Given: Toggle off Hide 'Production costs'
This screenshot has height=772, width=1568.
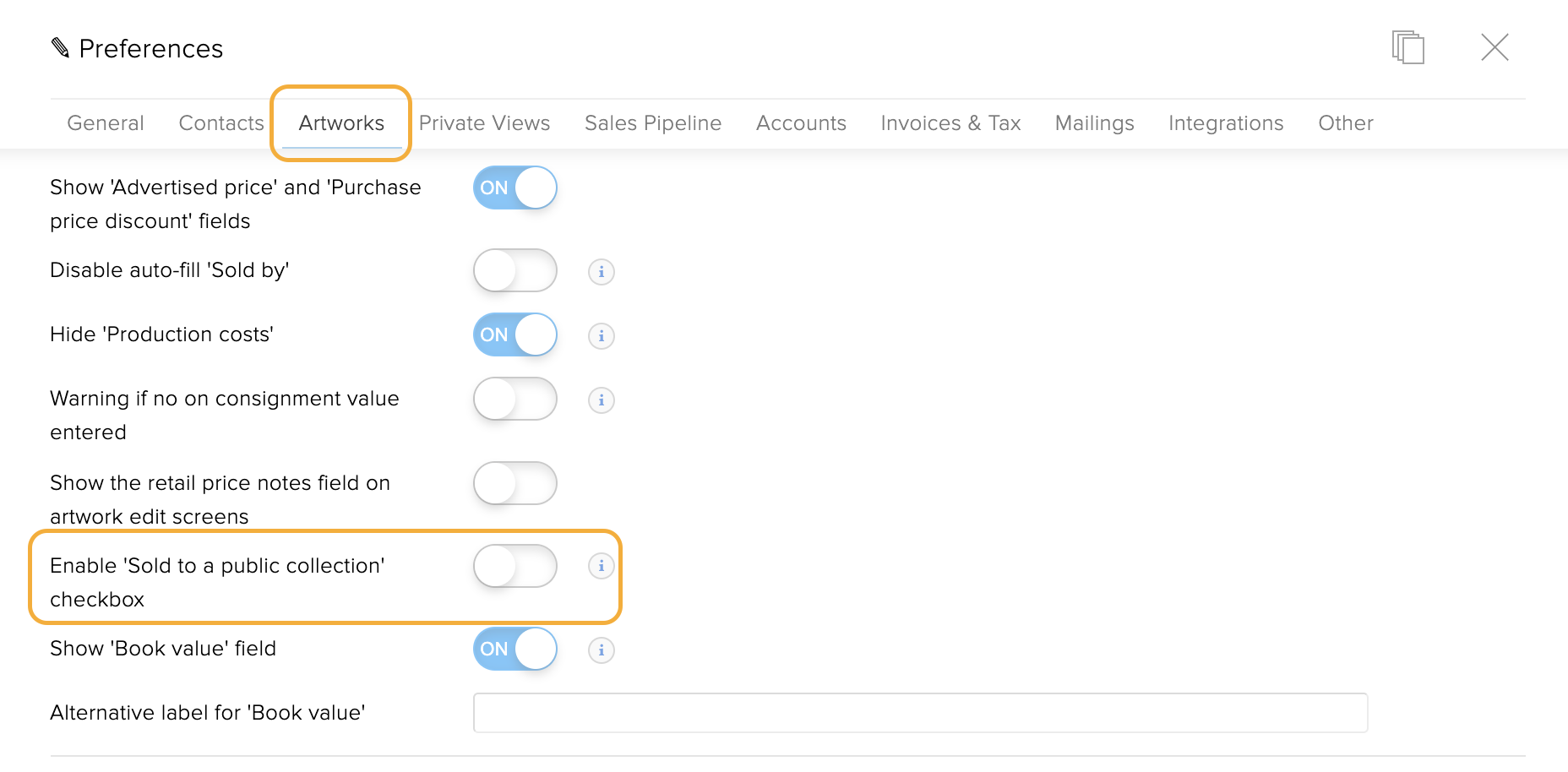Looking at the screenshot, I should (515, 334).
